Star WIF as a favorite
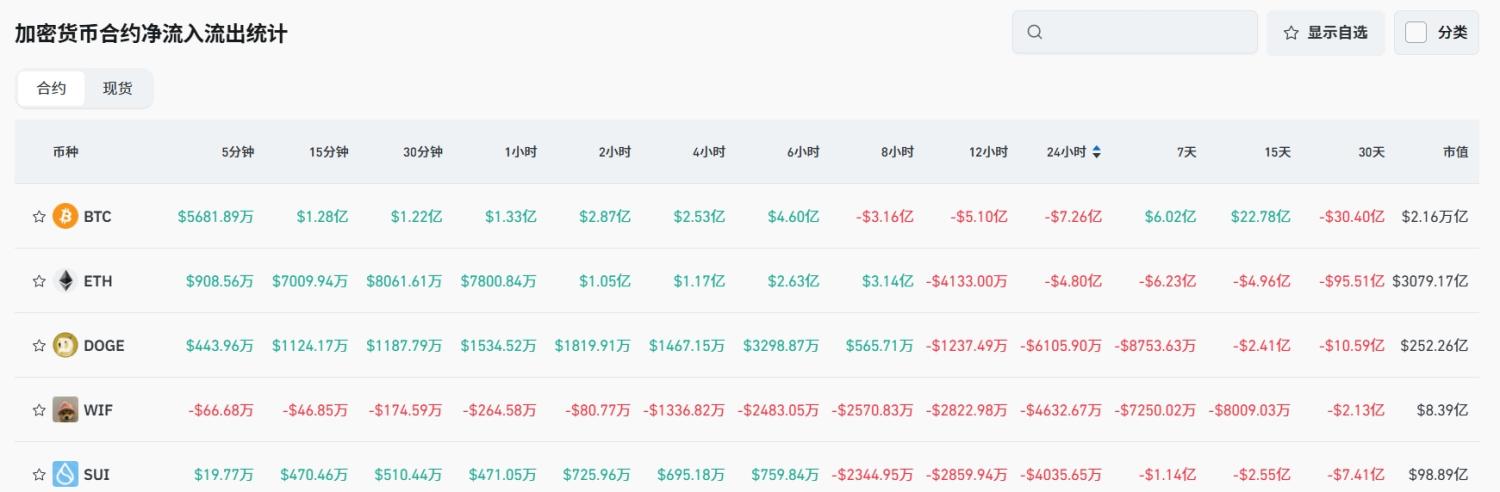The height and width of the screenshot is (492, 1500). click(x=39, y=409)
